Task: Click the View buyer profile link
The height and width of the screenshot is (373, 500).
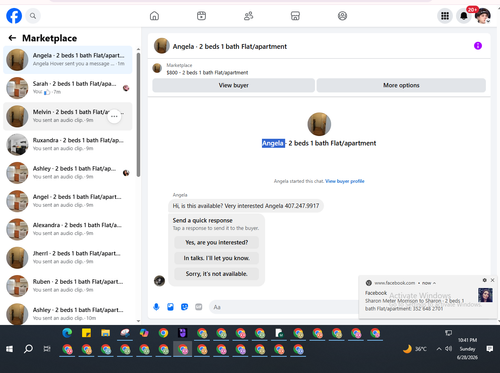Action: 345,181
